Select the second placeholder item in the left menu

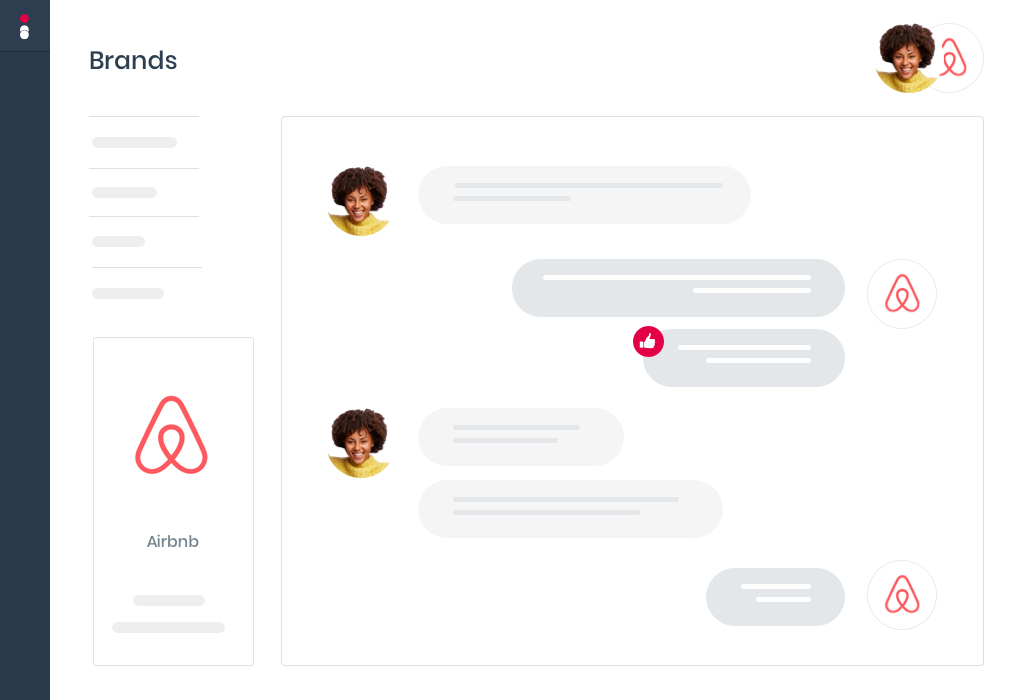click(124, 193)
